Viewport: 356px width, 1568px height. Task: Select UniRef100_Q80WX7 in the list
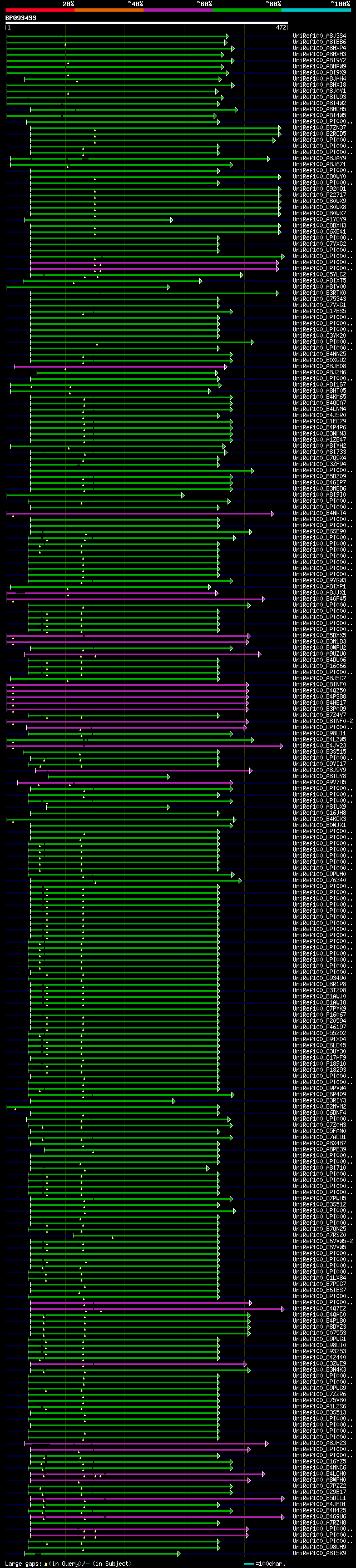319,213
